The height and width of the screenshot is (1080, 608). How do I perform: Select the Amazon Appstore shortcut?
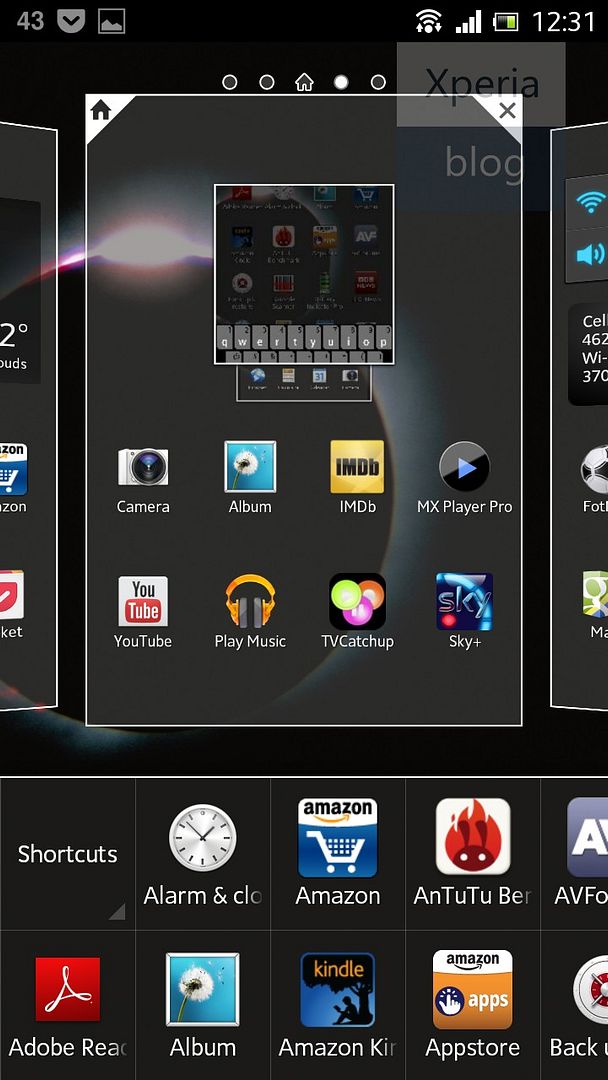point(472,1006)
